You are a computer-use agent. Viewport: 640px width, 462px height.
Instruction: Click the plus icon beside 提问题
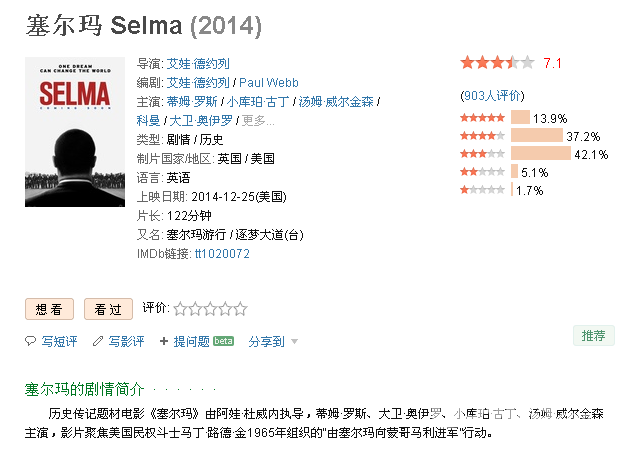(x=164, y=341)
